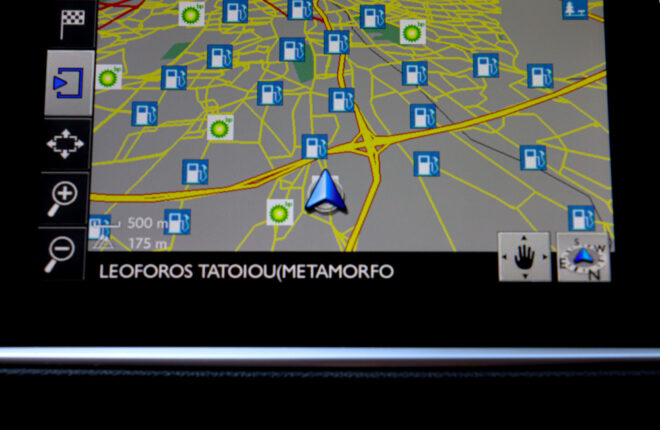Tap the highway interchange right of vehicle arrow

371,146
